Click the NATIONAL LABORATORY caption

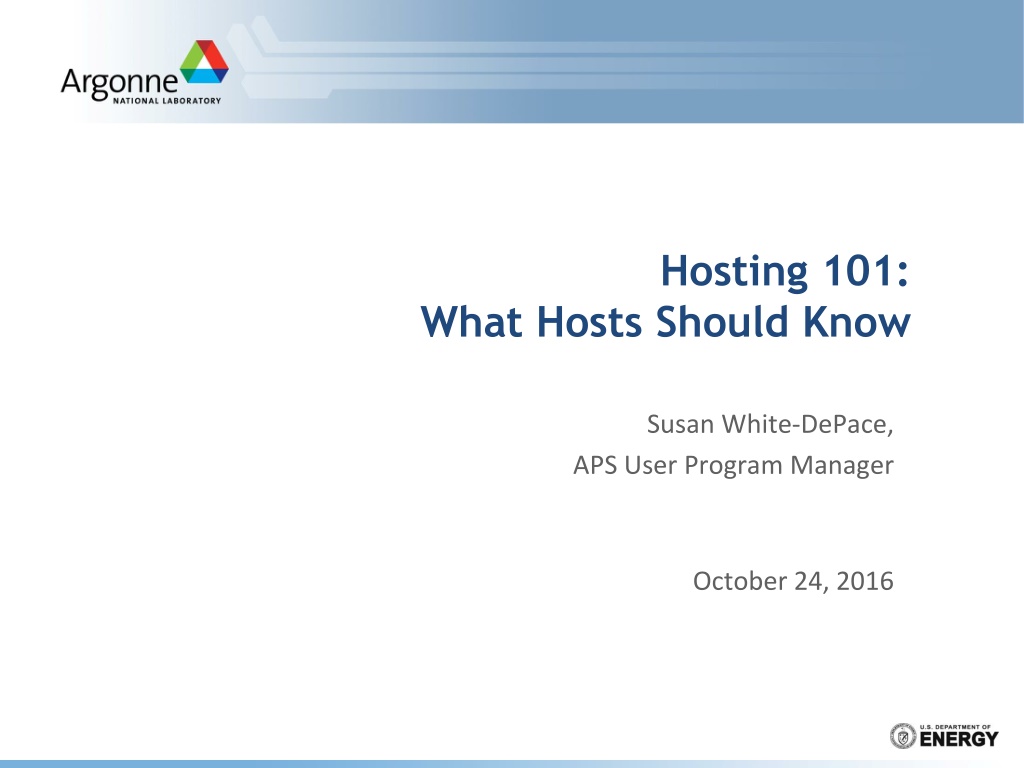[x=167, y=101]
